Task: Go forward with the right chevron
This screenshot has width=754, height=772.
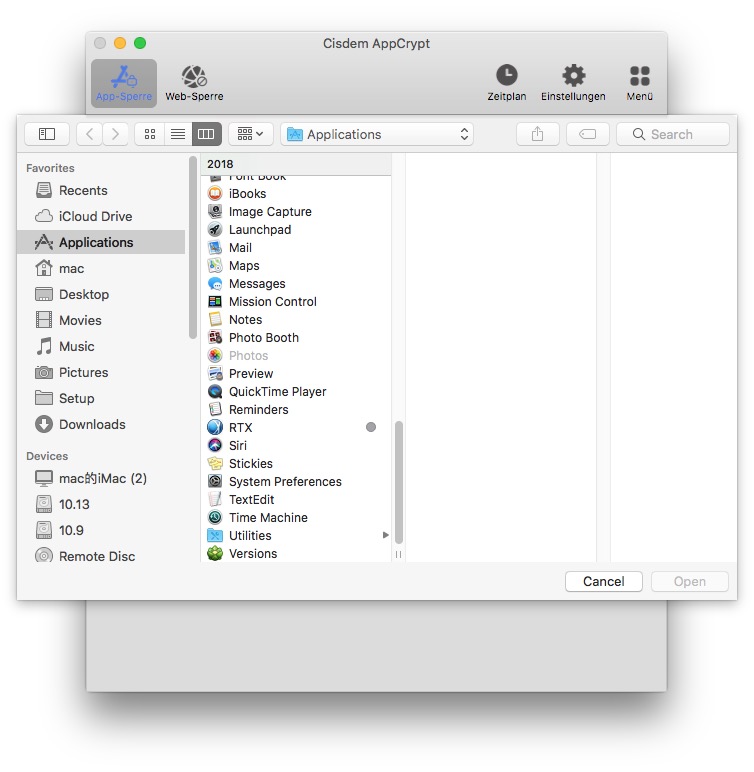Action: click(x=115, y=134)
